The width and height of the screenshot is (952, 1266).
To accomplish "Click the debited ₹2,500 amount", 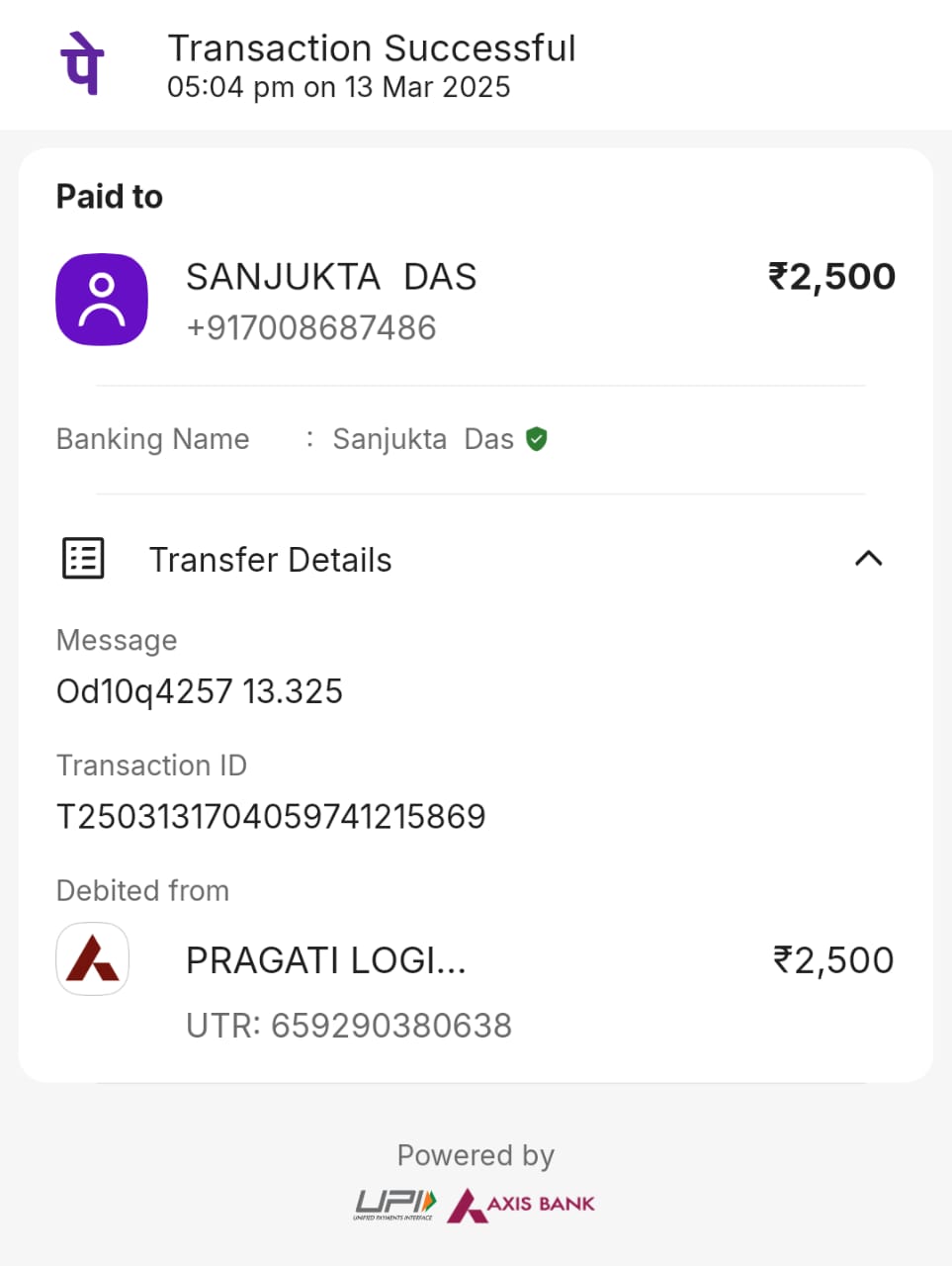I will pyautogui.click(x=832, y=960).
